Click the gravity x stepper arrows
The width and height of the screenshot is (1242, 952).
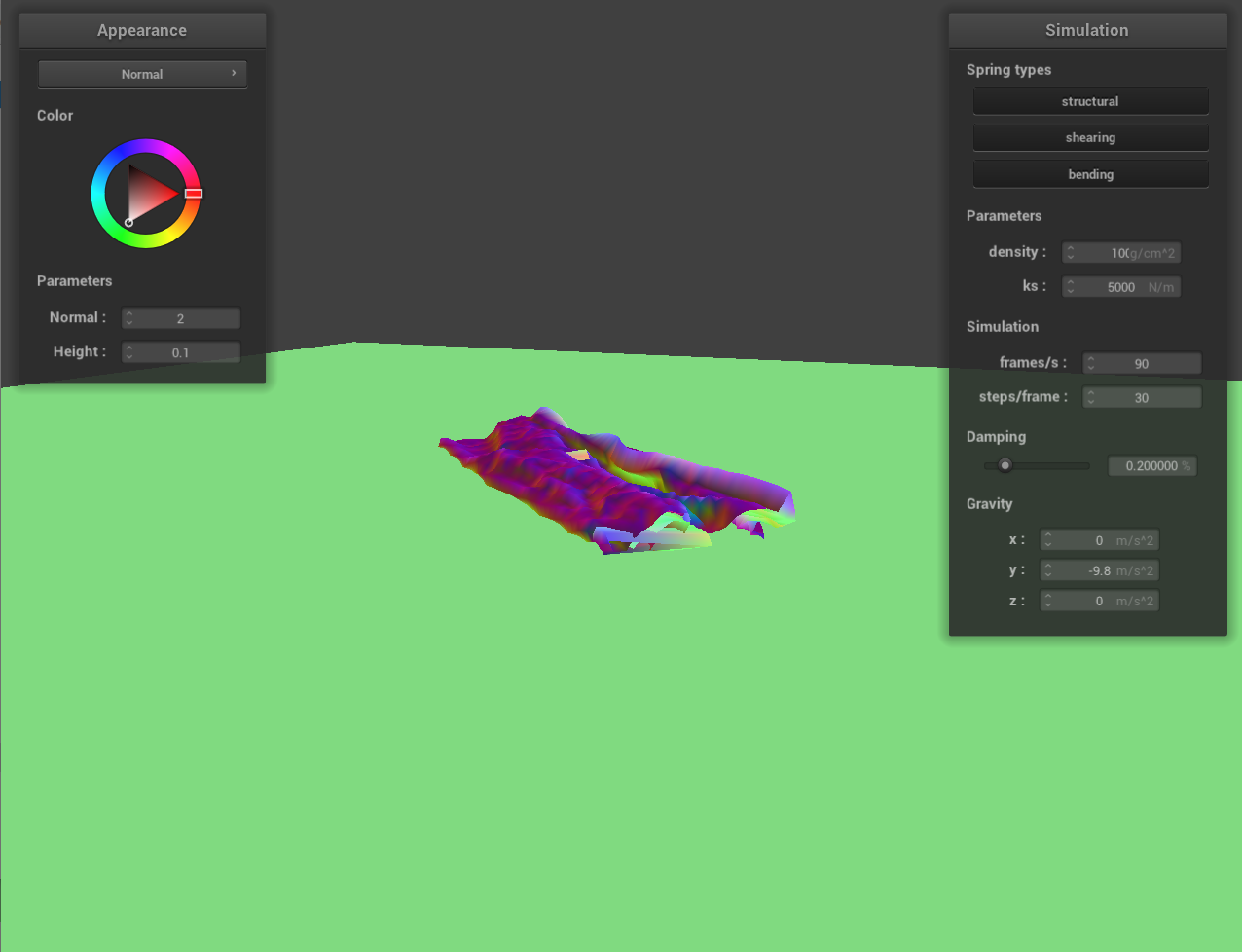1048,540
